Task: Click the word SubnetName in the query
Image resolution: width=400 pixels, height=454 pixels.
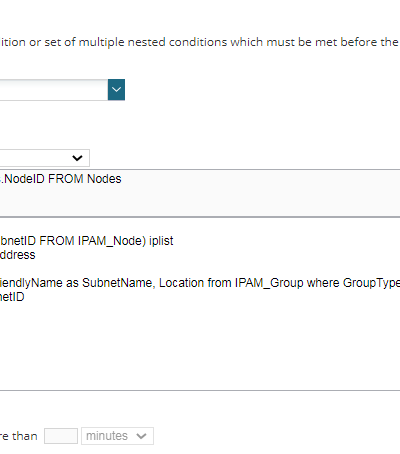Action: click(117, 283)
